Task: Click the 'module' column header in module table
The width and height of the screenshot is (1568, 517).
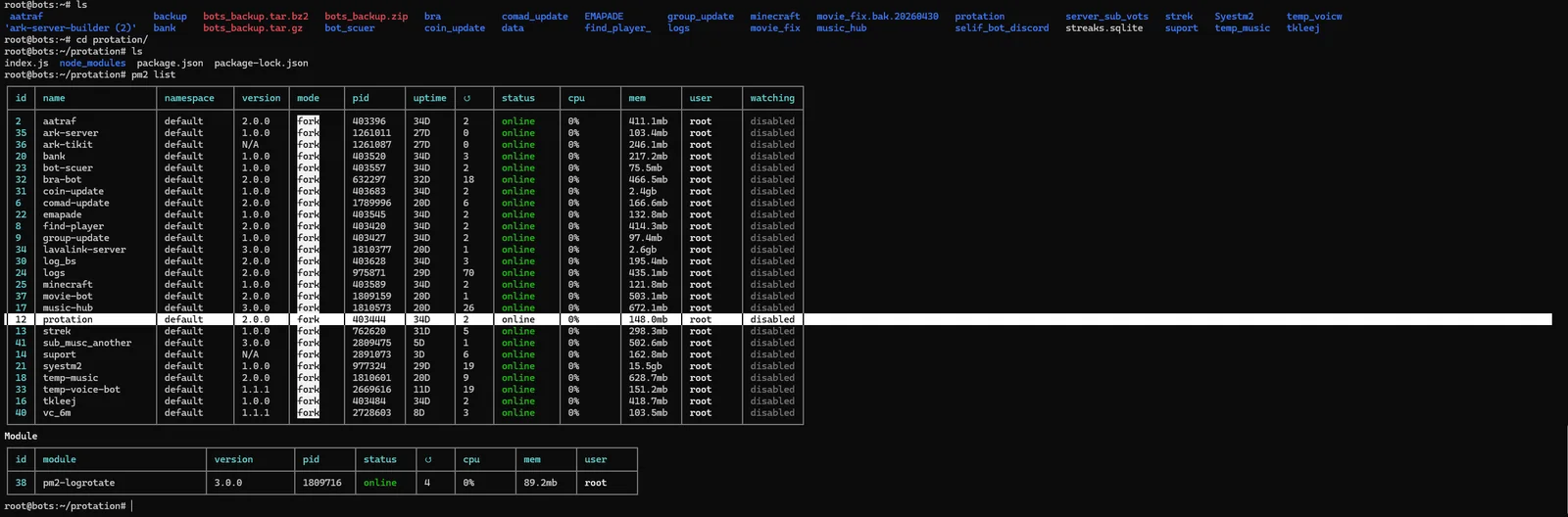Action: tap(59, 459)
